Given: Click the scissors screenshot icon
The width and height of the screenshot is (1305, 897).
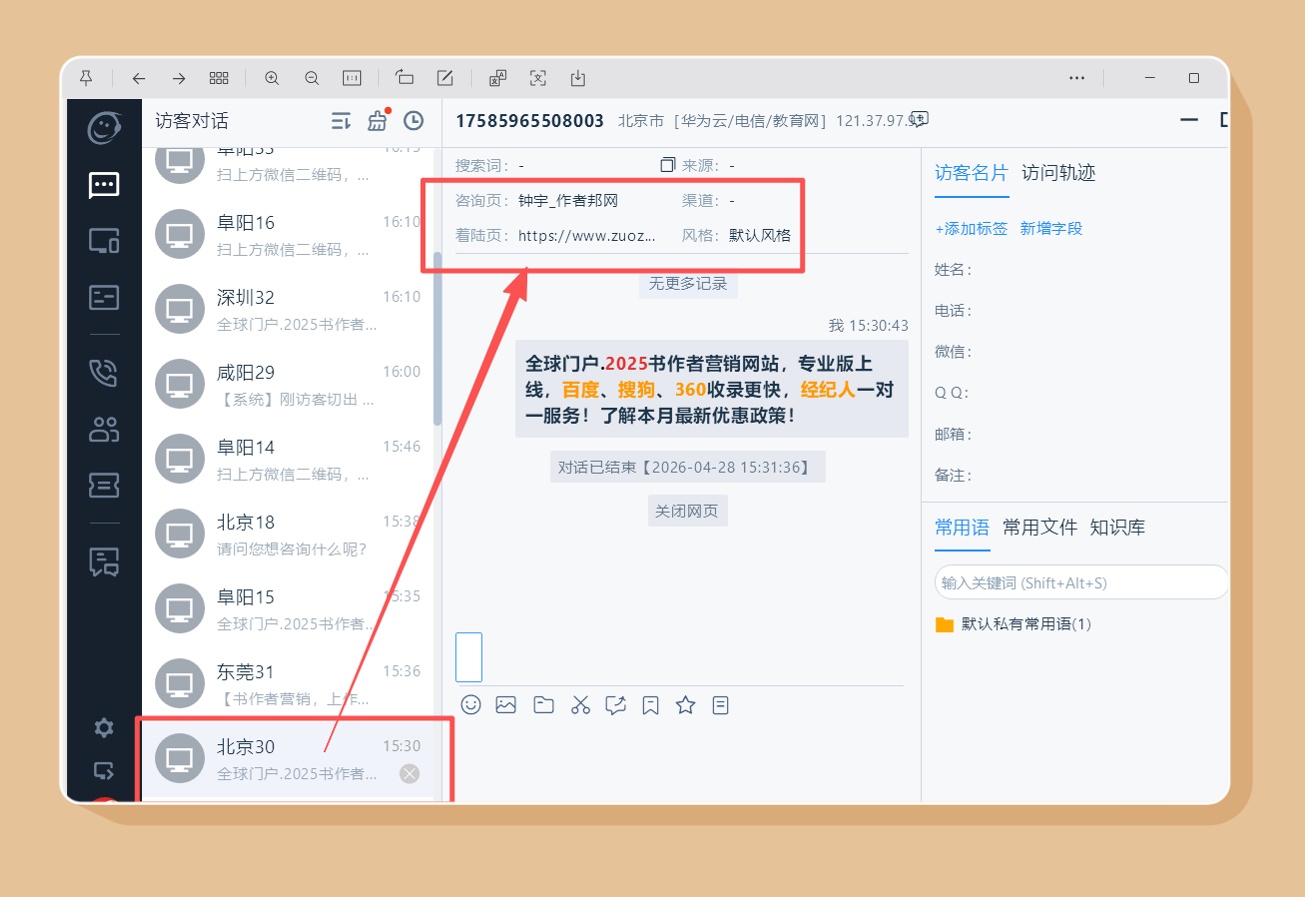Looking at the screenshot, I should coord(580,705).
